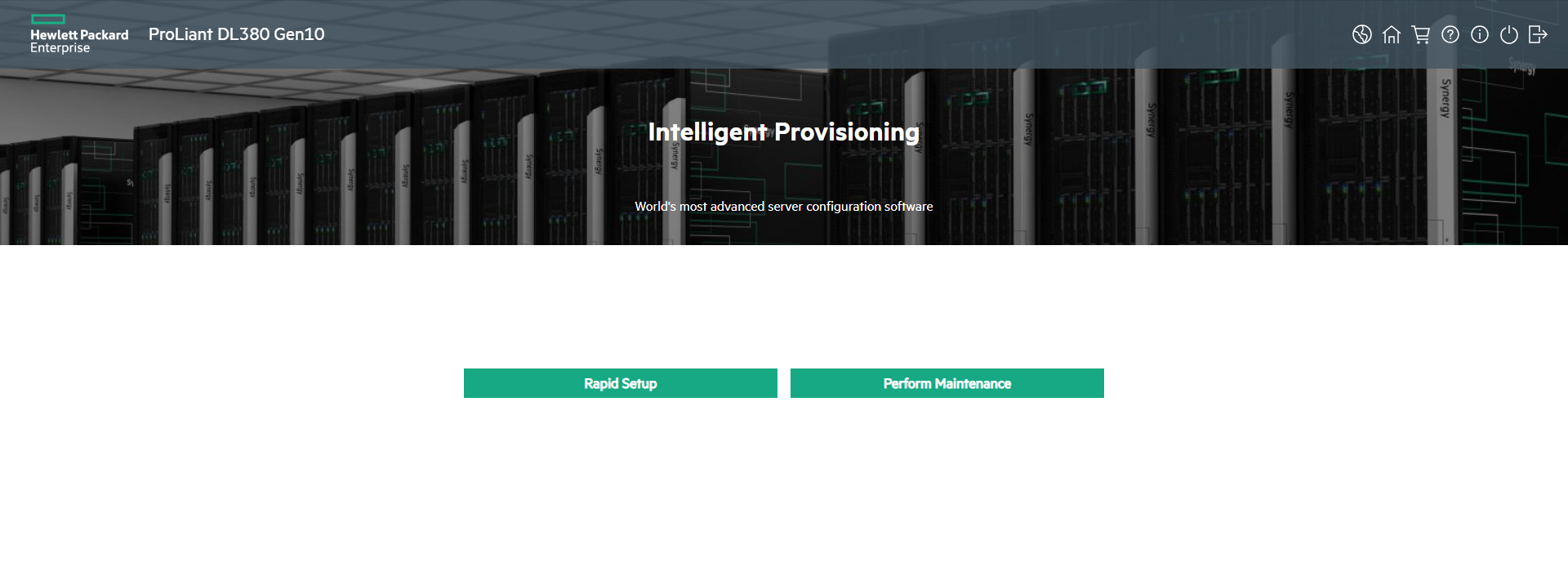
Task: Select the ProLiant DL380 Gen10 title
Action: click(236, 34)
